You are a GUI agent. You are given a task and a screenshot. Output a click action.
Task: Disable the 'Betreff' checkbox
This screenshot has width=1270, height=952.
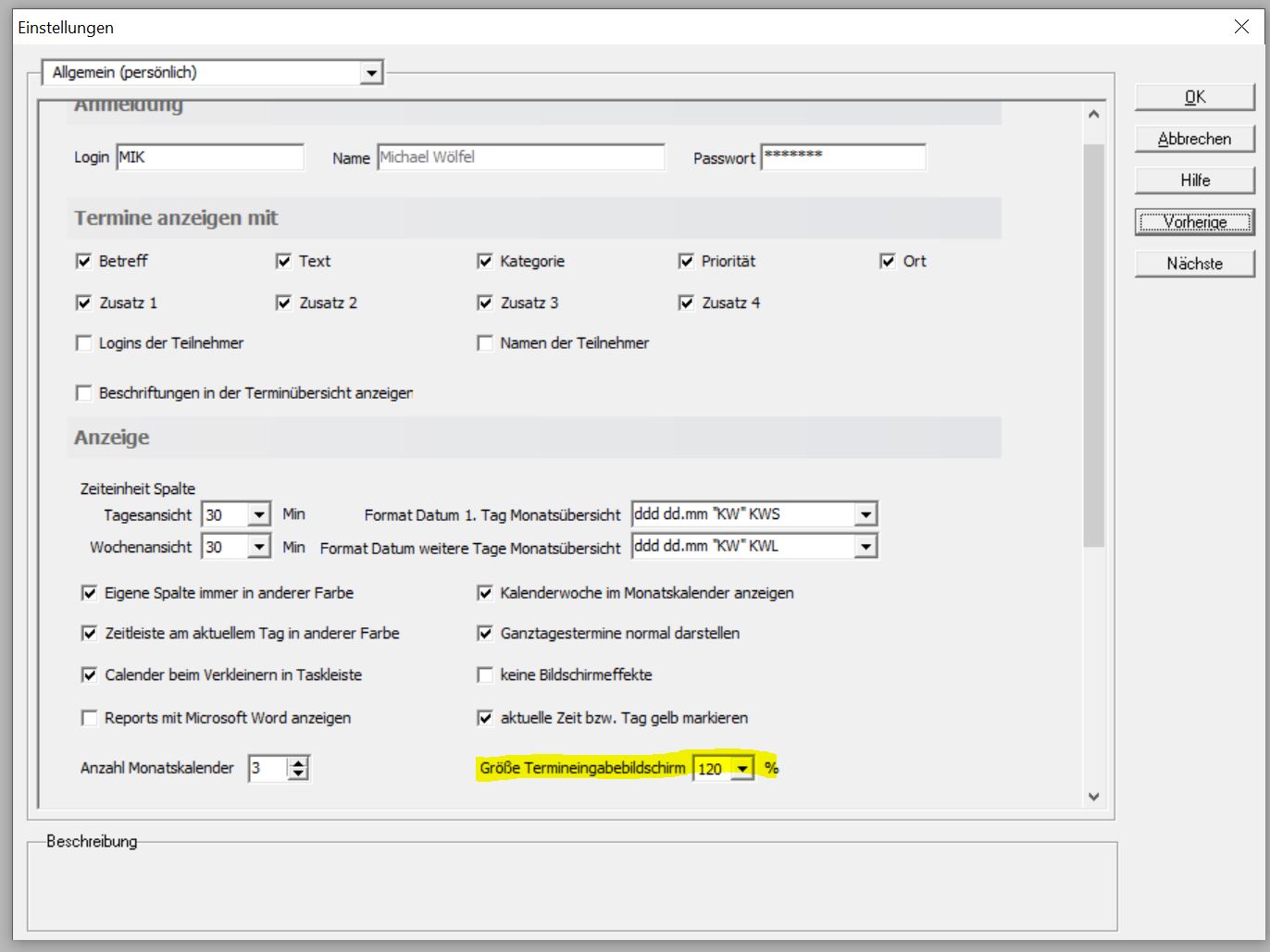(x=83, y=261)
